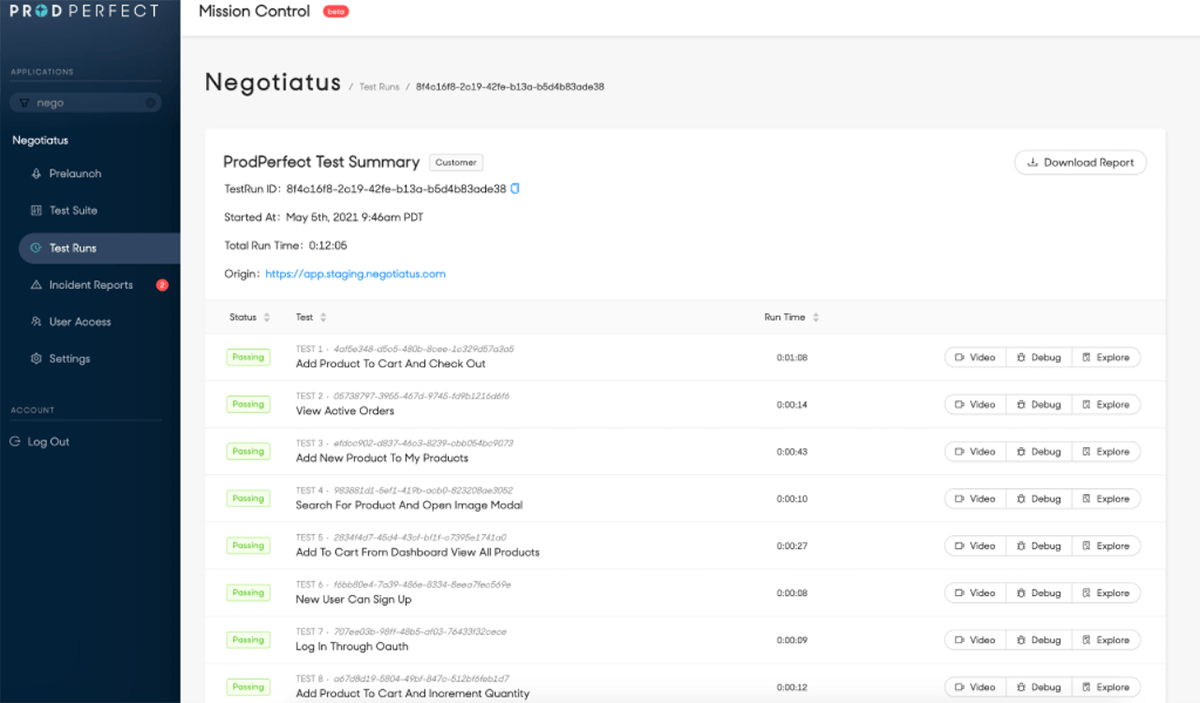Open Video for Add Product To Cart And Check Out

tap(975, 358)
